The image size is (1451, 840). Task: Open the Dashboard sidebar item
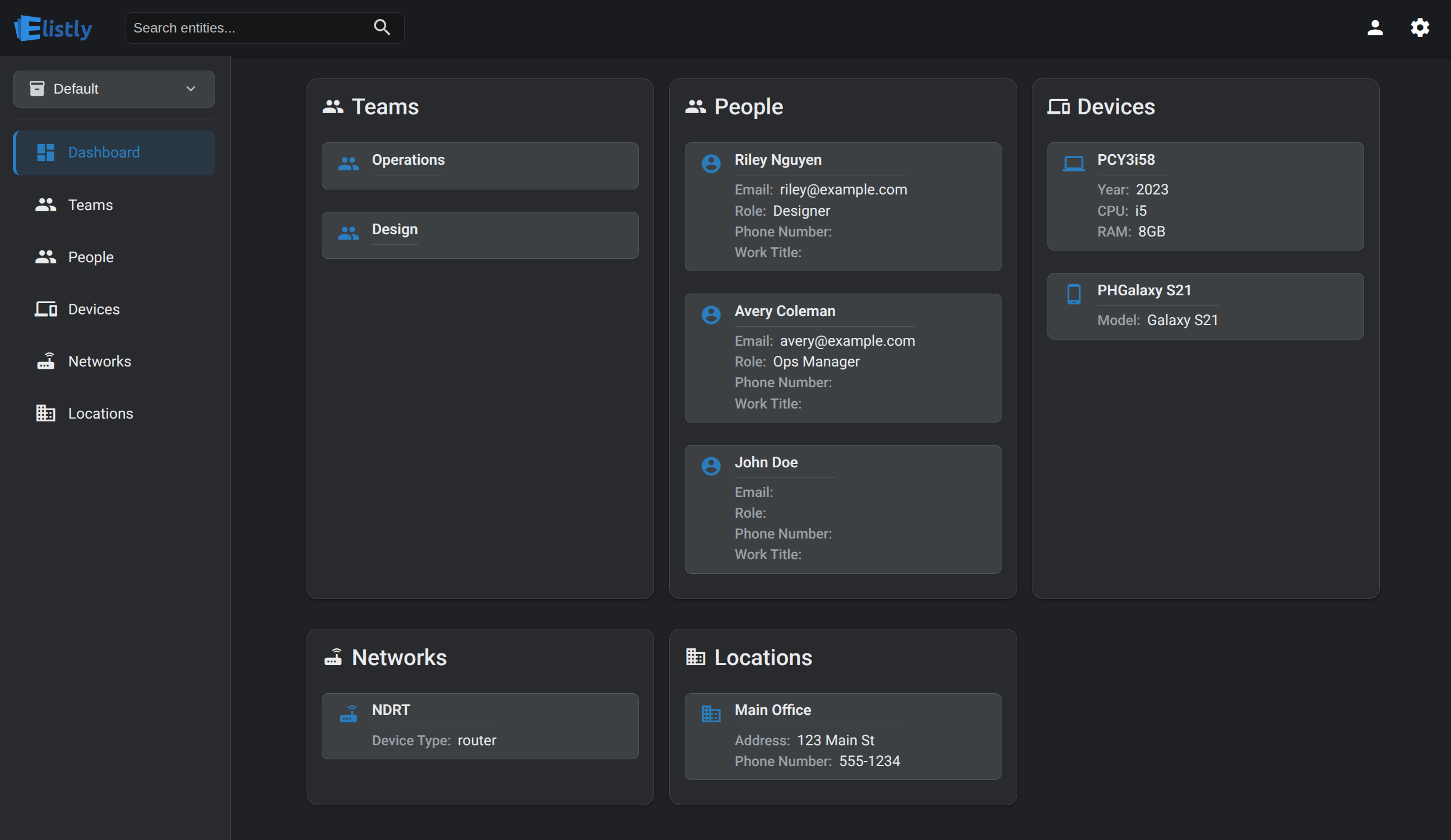pos(104,152)
